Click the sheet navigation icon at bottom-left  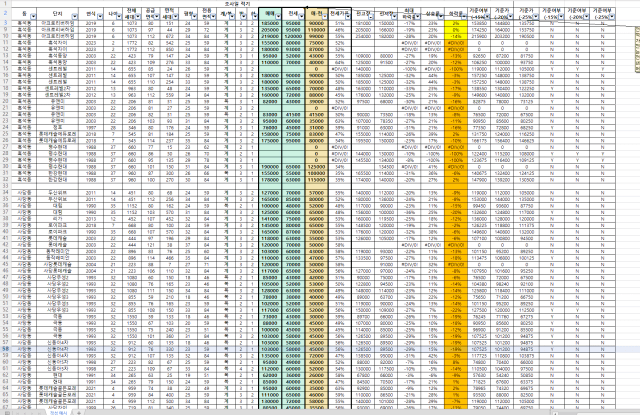[7, 413]
